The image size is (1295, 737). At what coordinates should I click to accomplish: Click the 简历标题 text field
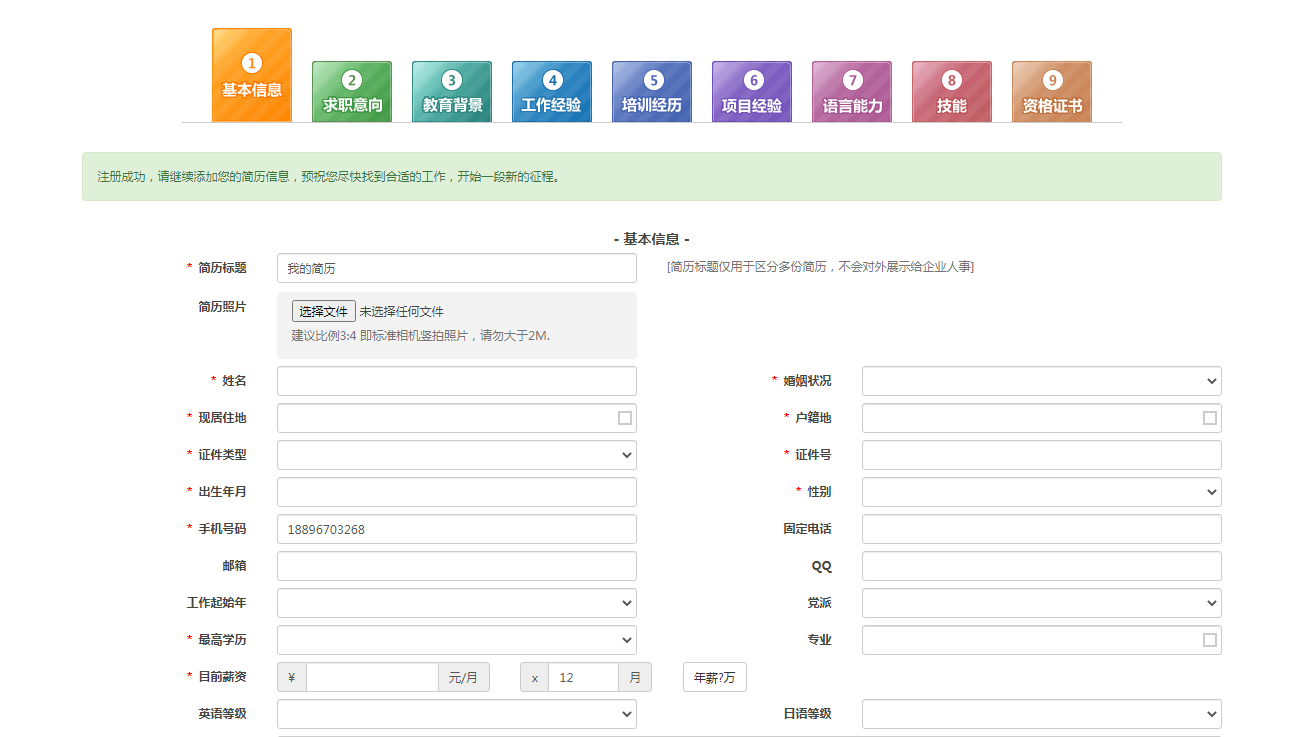457,268
